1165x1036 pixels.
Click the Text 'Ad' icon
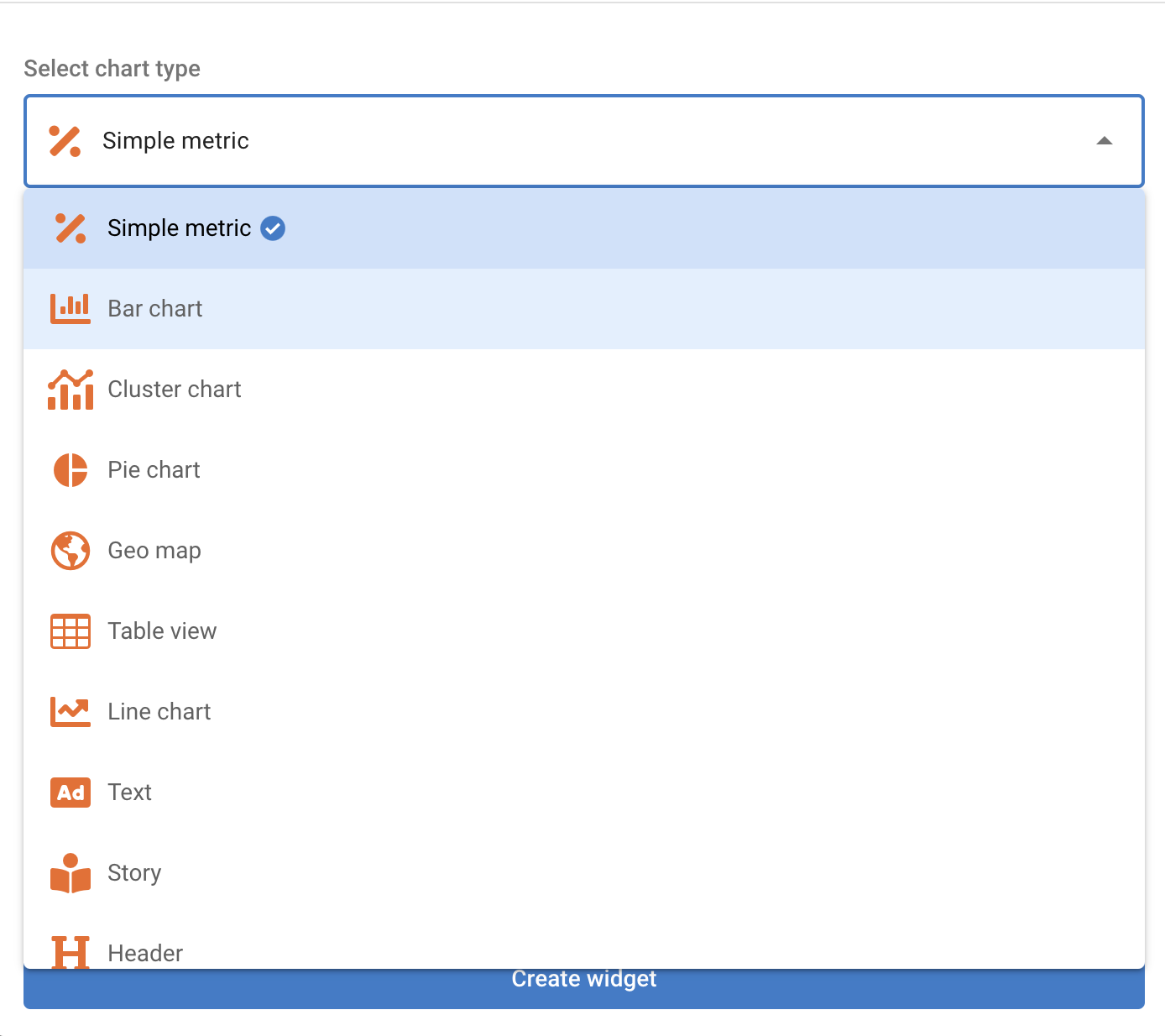71,793
